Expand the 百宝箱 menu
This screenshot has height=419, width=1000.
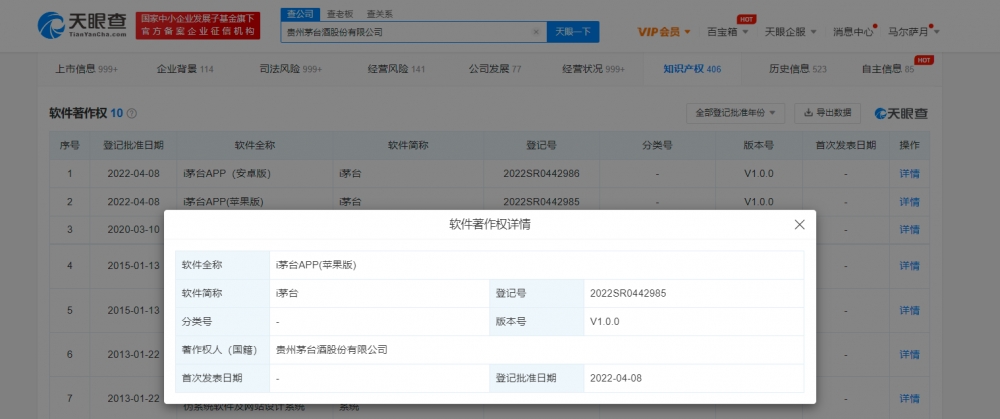point(728,32)
